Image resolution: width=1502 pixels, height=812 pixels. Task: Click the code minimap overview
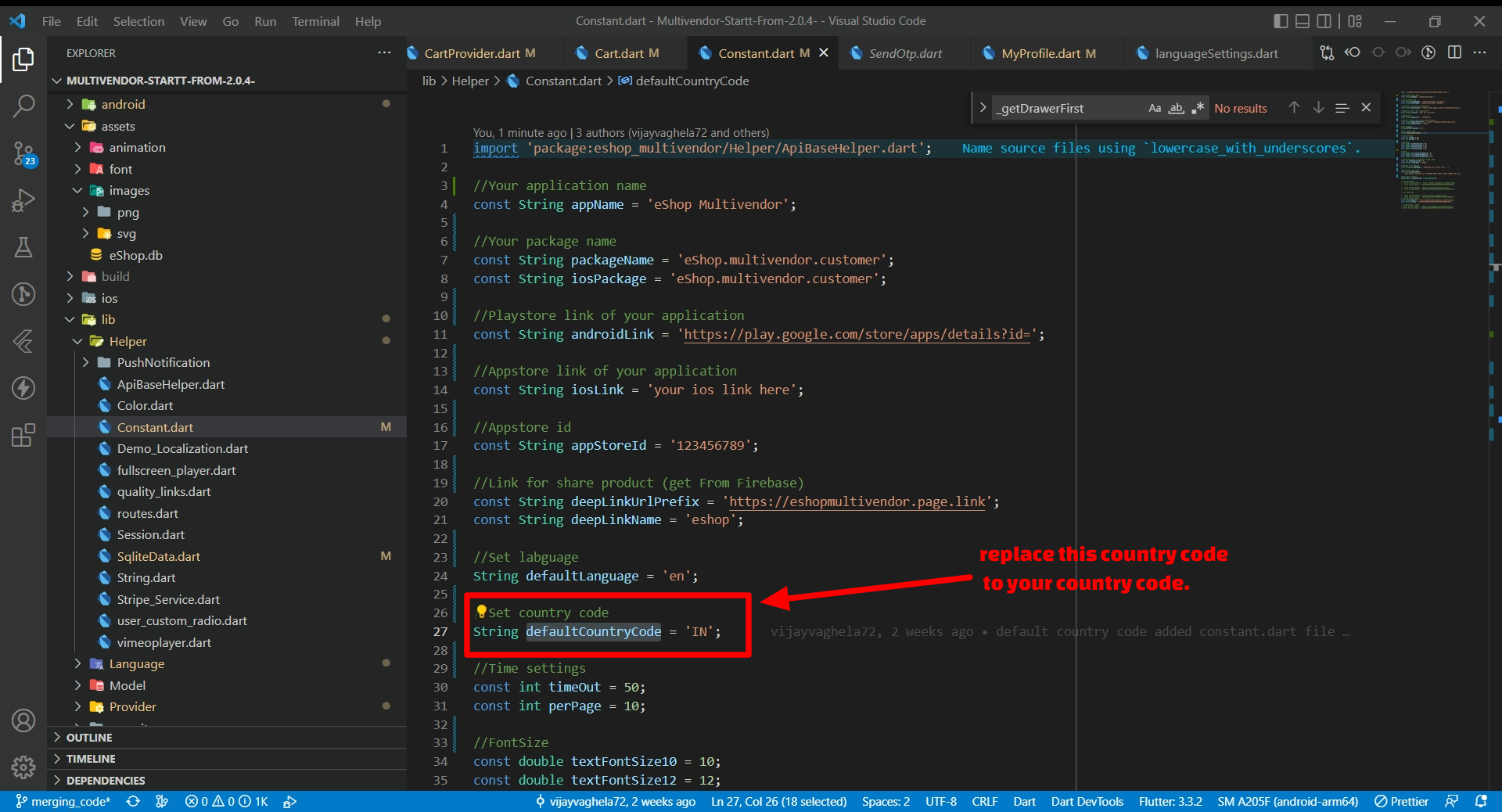point(1428,149)
